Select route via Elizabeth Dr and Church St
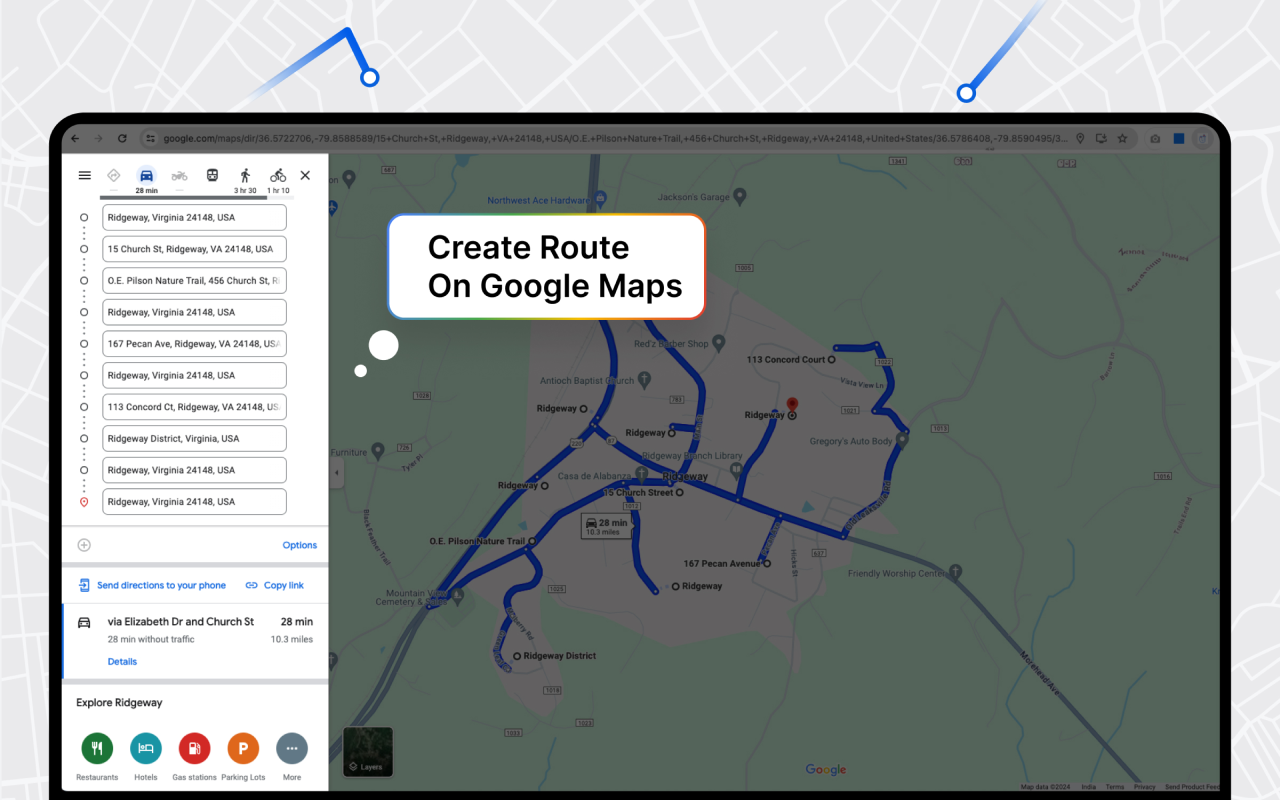Viewport: 1280px width, 800px height. [195, 641]
